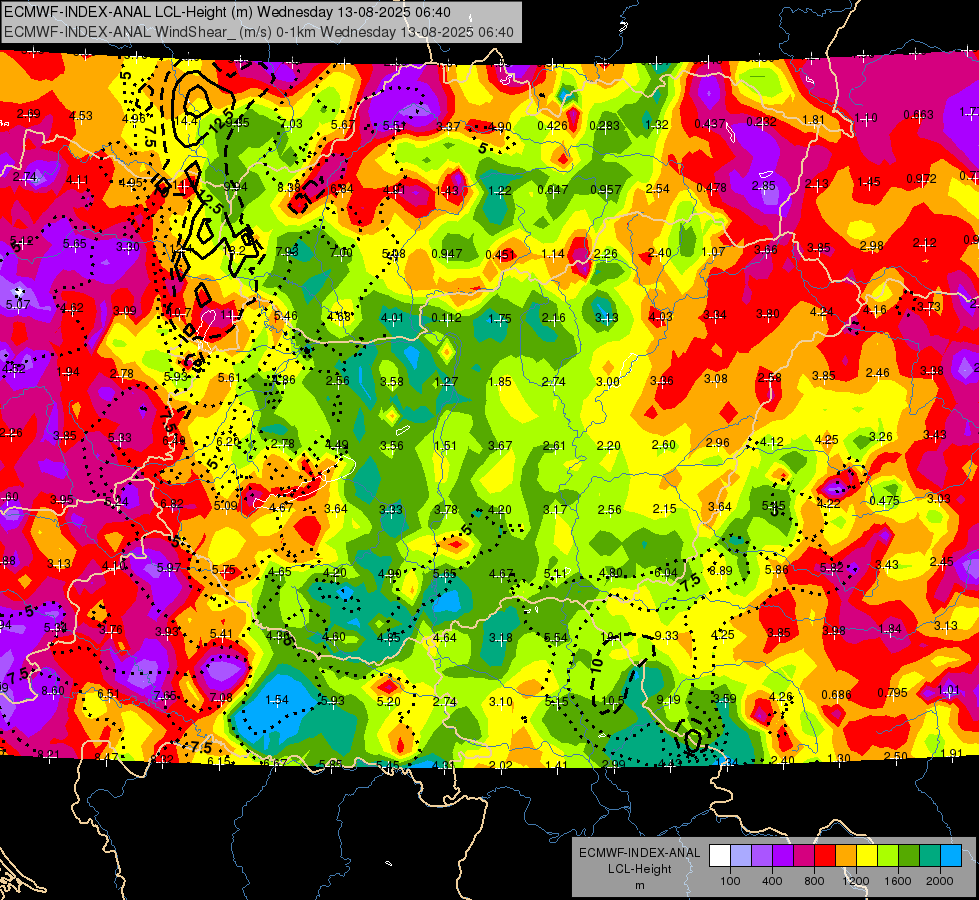Screen dimensions: 979x900
Task: Select the yellow legend swatch
Action: tap(867, 856)
